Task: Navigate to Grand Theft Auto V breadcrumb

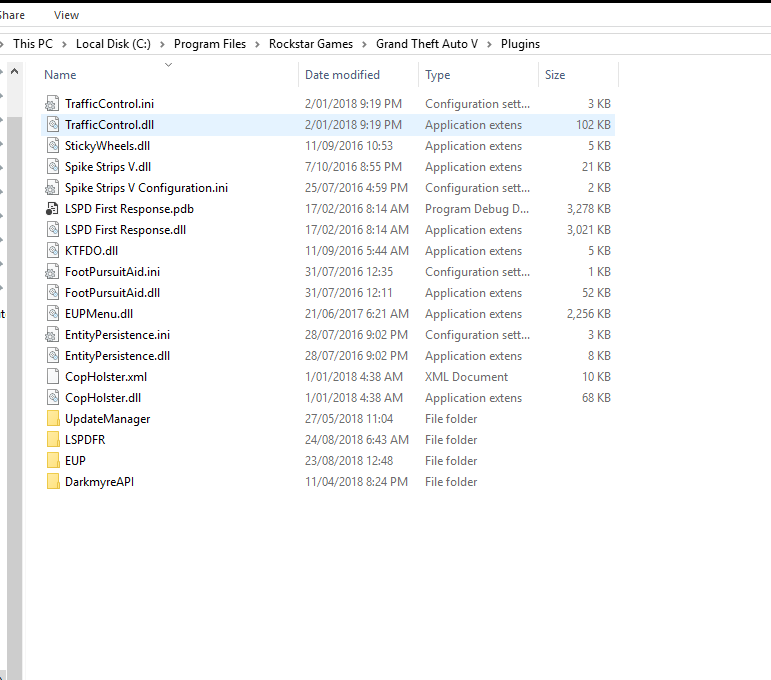Action: [427, 44]
